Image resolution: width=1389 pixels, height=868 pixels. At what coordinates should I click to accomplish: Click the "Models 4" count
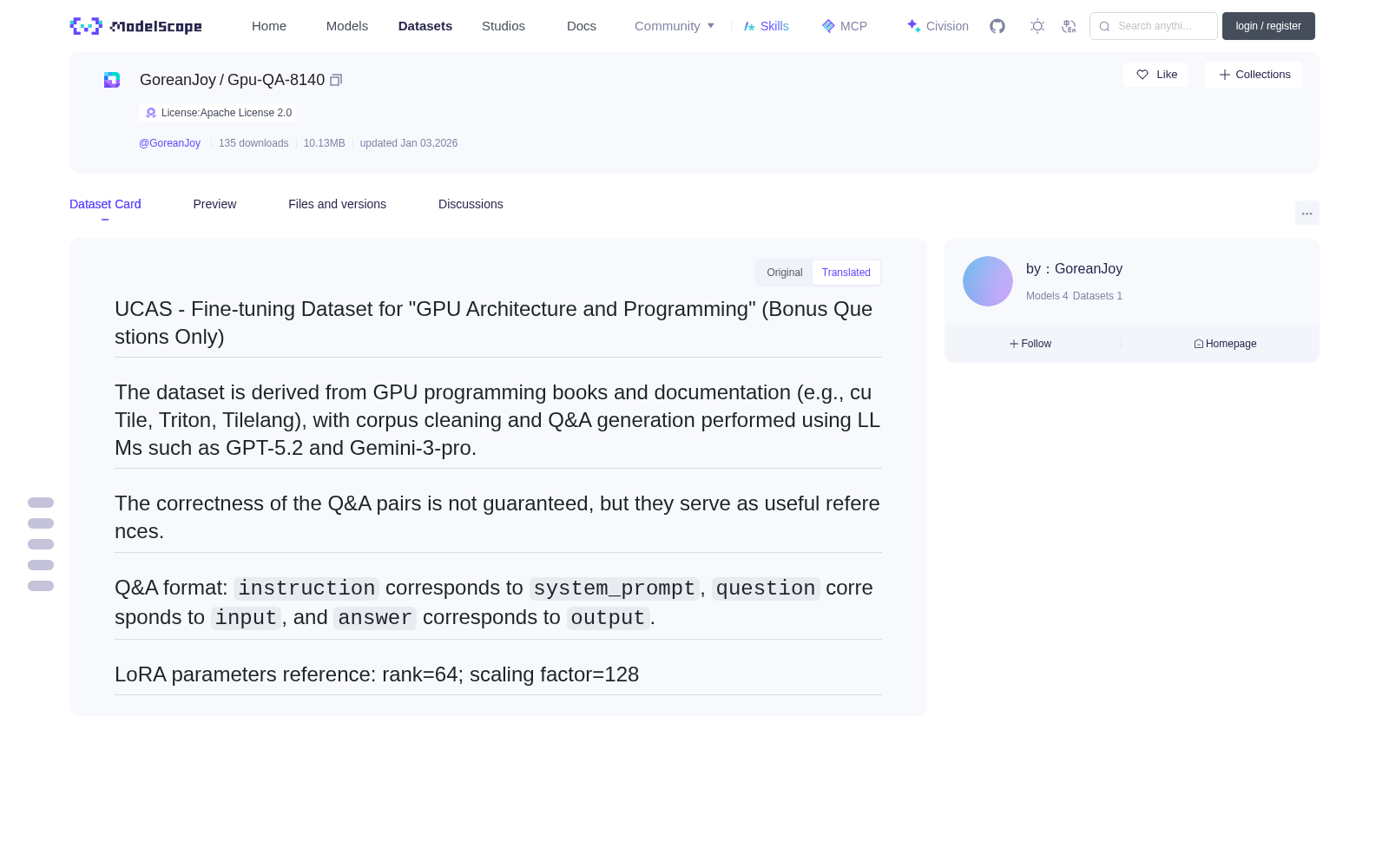pos(1047,296)
